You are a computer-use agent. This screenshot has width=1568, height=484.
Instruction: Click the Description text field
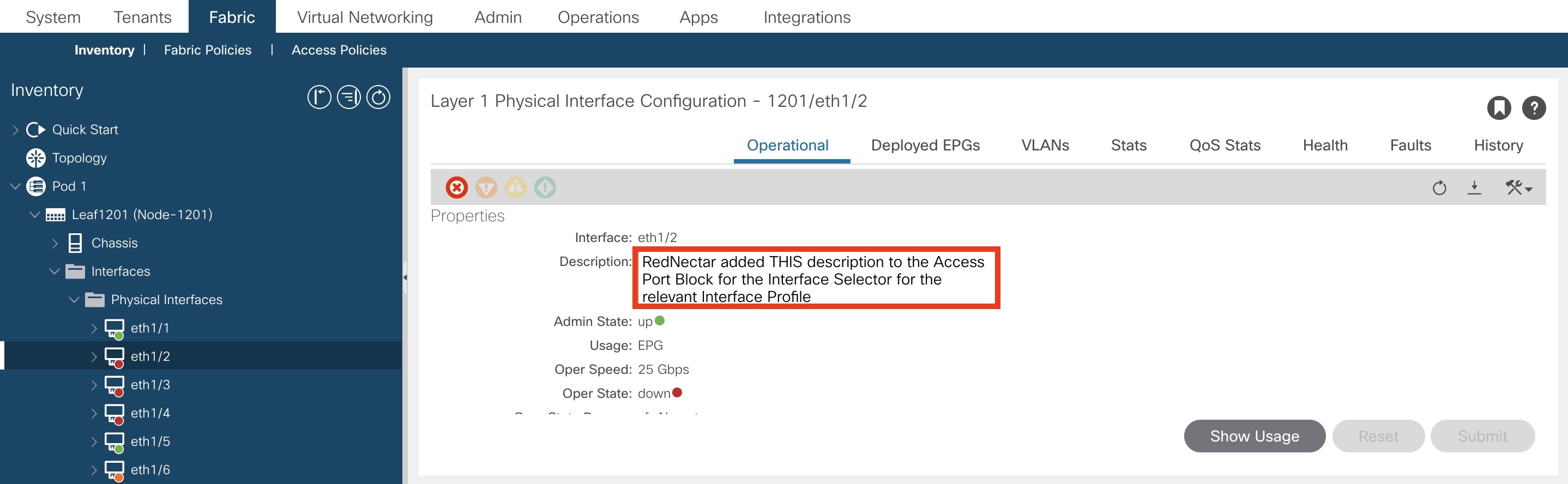[x=815, y=278]
